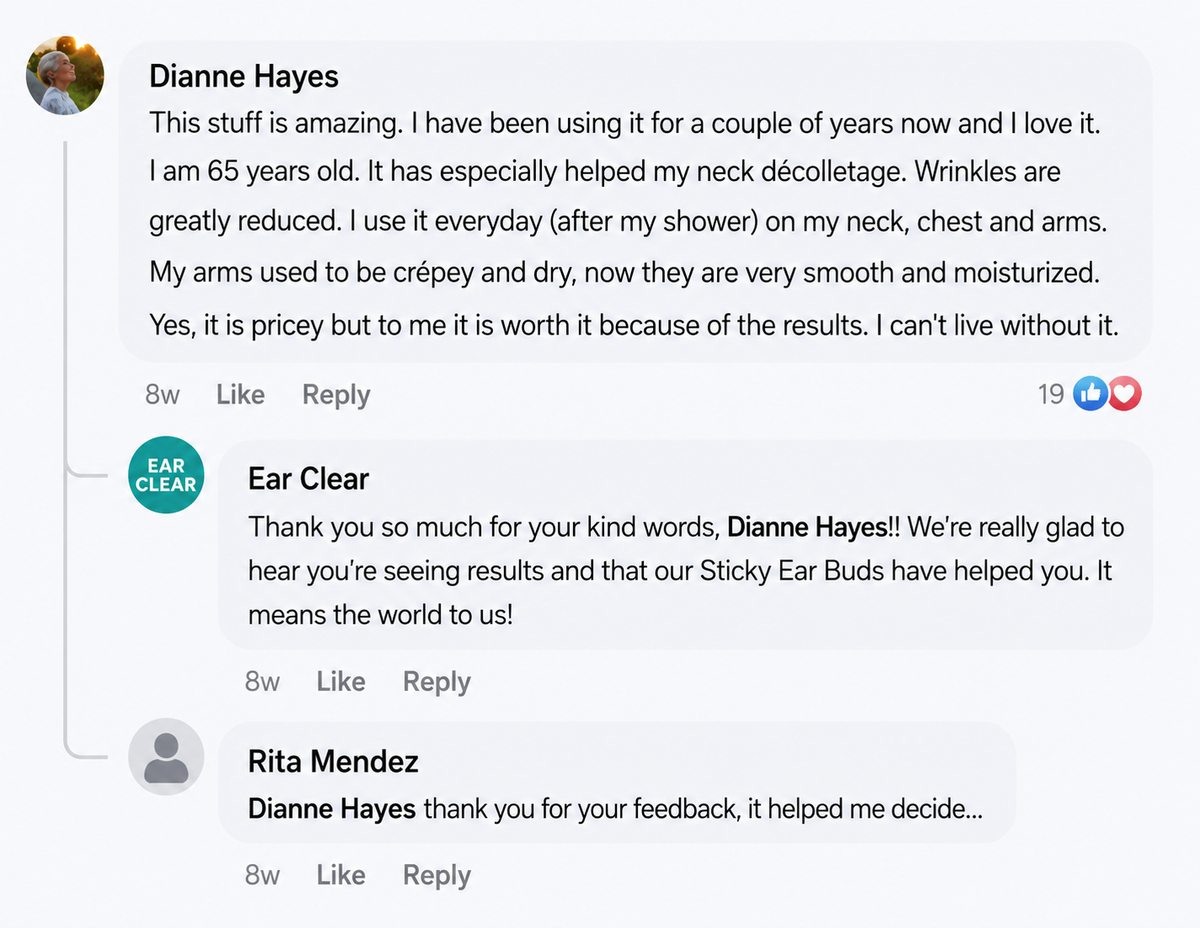The height and width of the screenshot is (928, 1200).
Task: Reply to Rita Mendez's comment
Action: (x=437, y=875)
